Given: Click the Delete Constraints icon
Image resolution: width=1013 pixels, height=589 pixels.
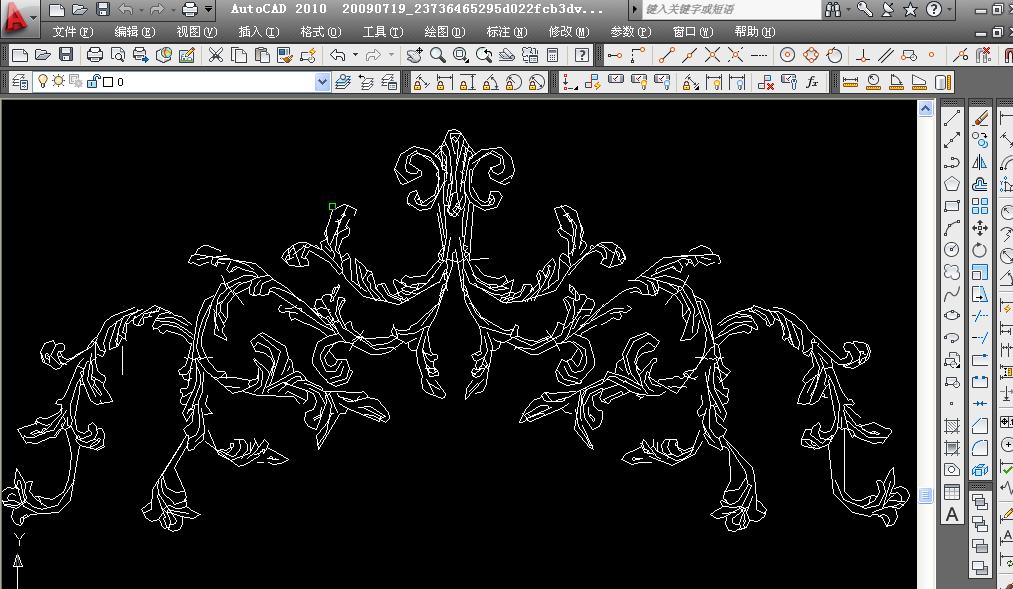Looking at the screenshot, I should click(x=766, y=82).
